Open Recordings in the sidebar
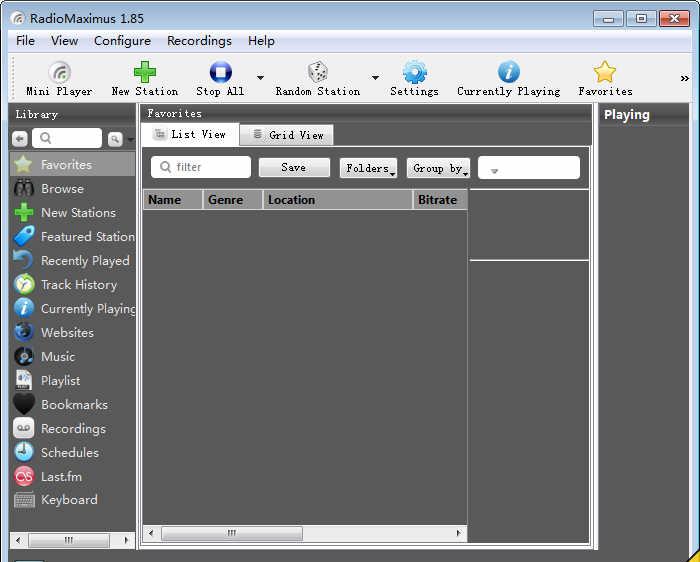 (x=72, y=429)
